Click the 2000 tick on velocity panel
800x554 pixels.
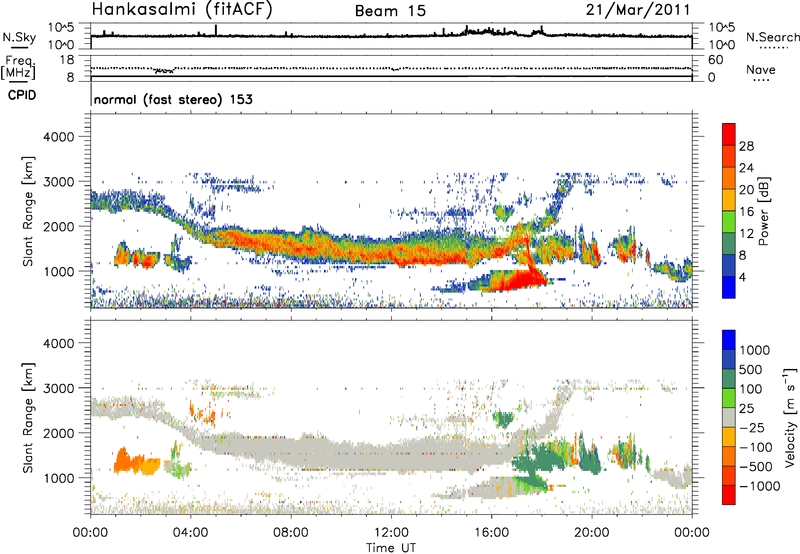(x=59, y=433)
